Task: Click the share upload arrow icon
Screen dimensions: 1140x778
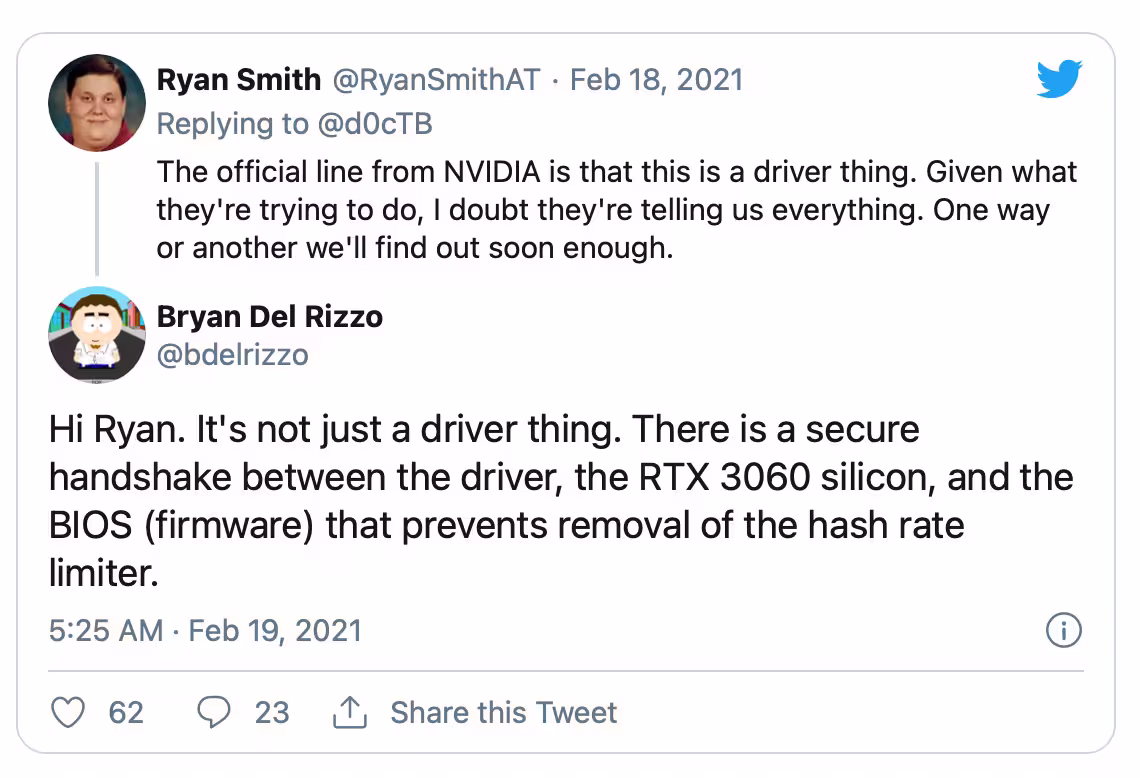Action: click(x=350, y=712)
